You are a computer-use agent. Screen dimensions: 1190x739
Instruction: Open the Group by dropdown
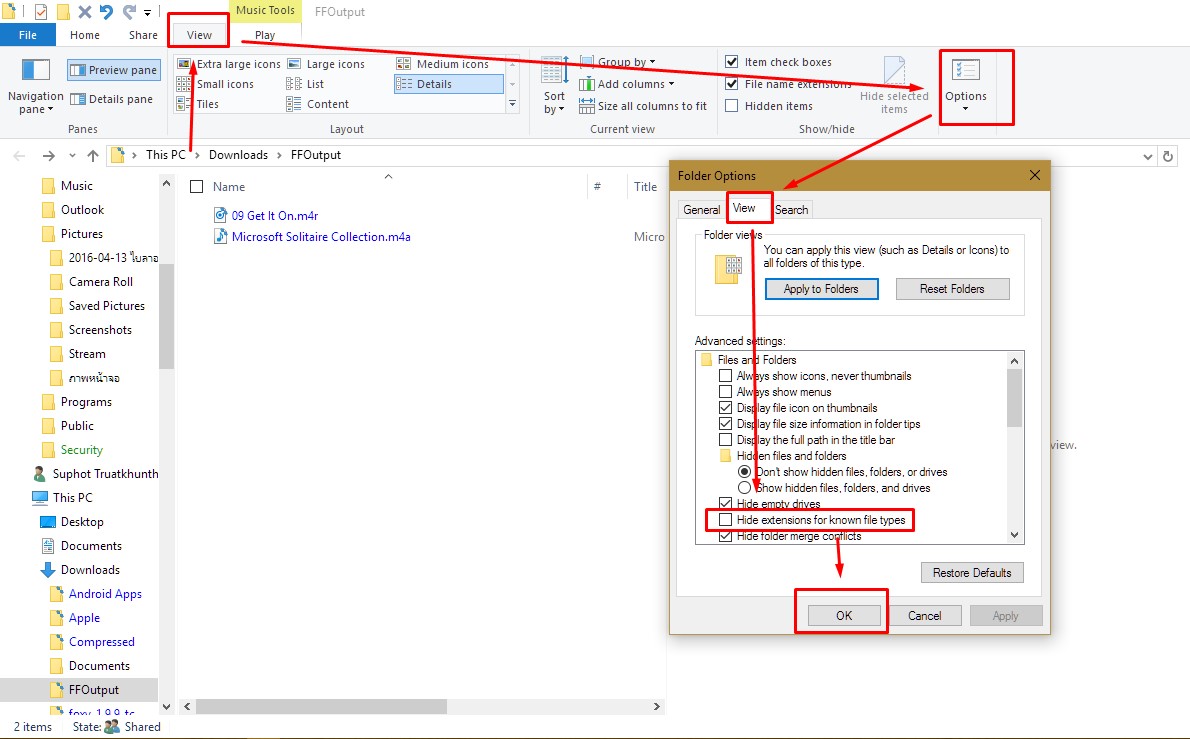(617, 61)
